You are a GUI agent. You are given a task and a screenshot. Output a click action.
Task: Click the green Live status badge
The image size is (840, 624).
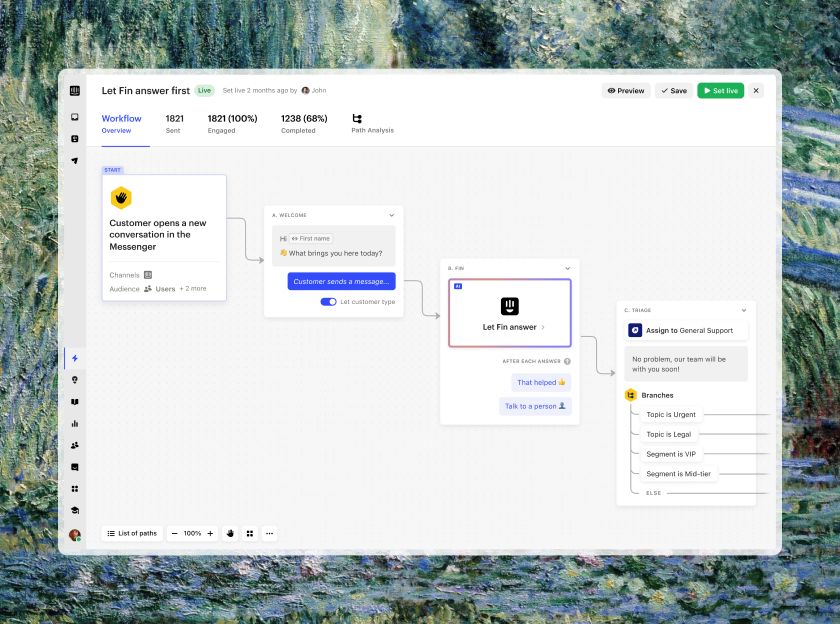[204, 91]
